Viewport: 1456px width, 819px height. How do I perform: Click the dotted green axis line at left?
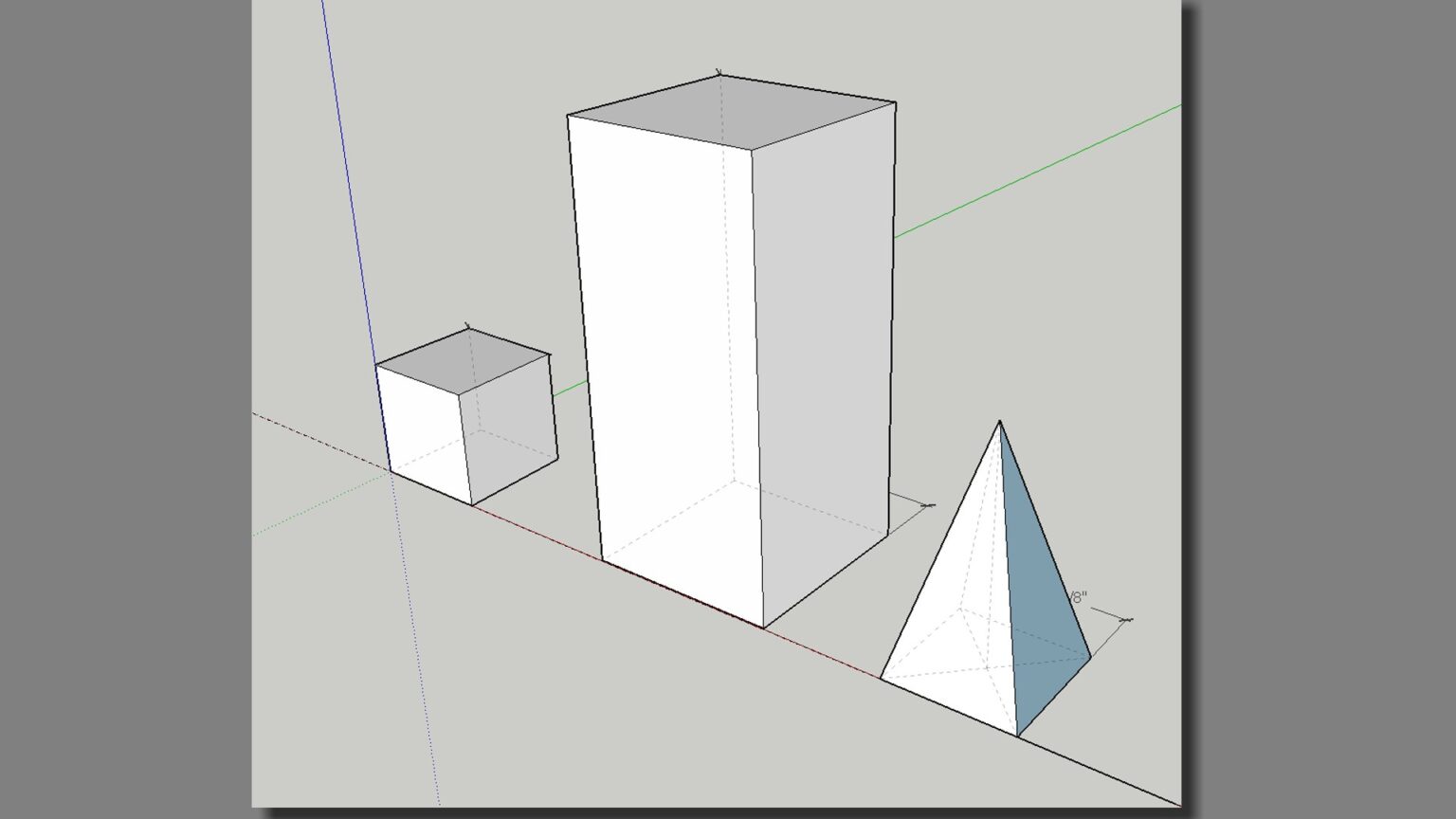[313, 508]
